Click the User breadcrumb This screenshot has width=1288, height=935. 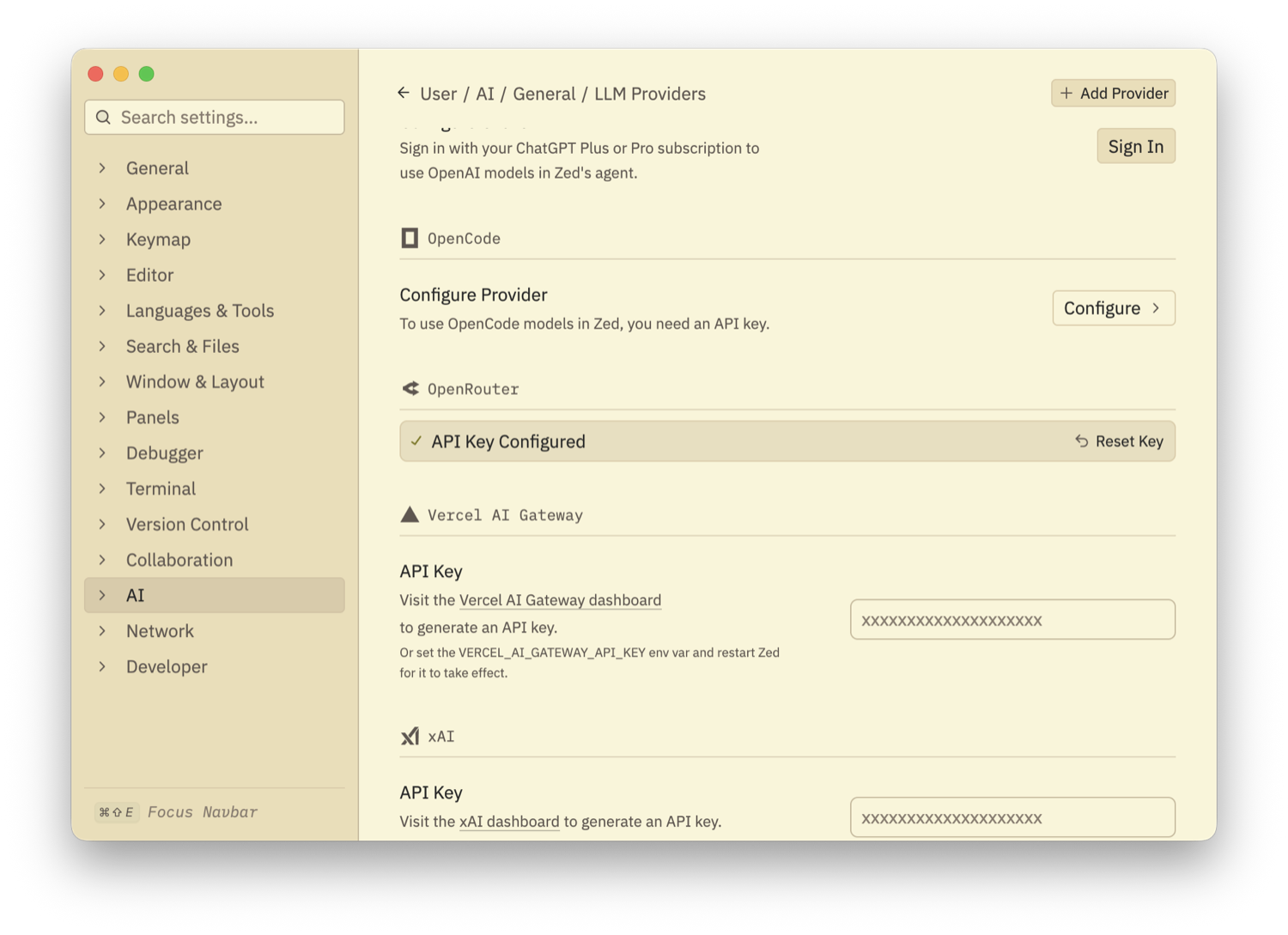(x=438, y=94)
